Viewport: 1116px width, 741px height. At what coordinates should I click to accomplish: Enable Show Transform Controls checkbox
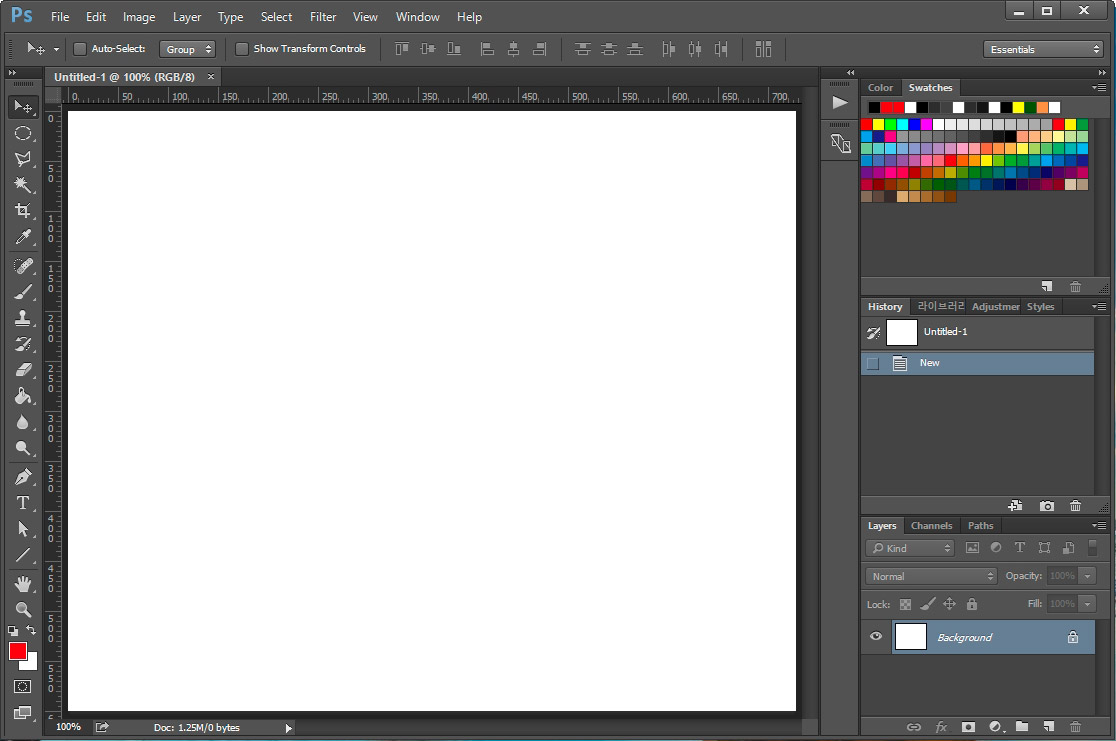(x=242, y=49)
